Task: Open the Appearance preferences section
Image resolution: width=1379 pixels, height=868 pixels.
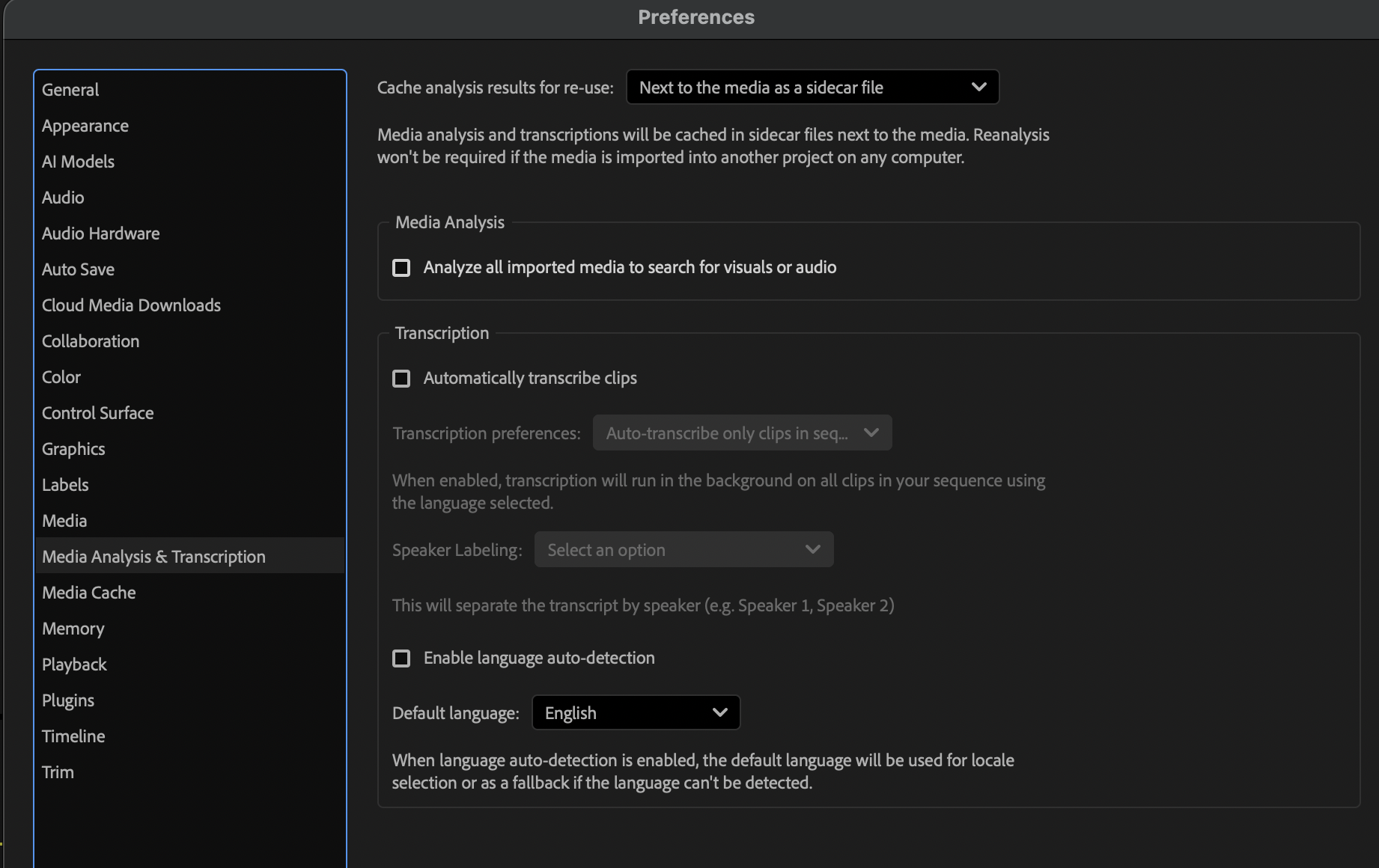Action: pyautogui.click(x=85, y=125)
